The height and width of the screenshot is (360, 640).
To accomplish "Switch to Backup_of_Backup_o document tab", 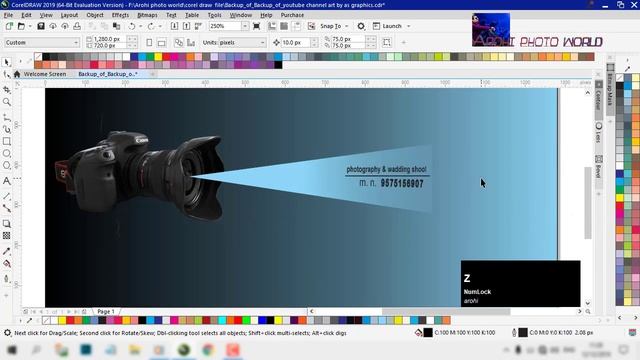I will pos(108,74).
